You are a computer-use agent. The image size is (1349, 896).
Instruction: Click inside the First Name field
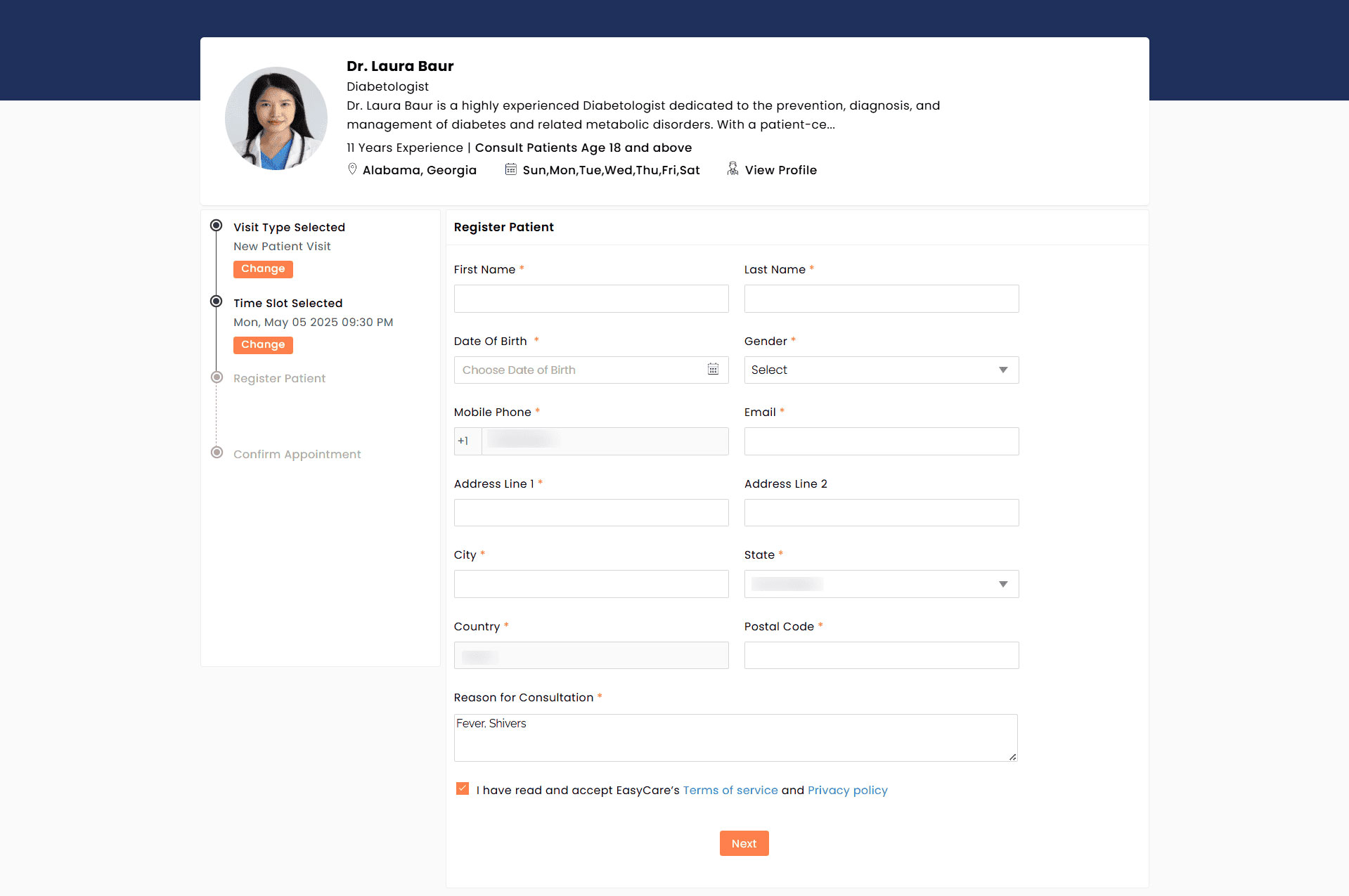pos(591,298)
